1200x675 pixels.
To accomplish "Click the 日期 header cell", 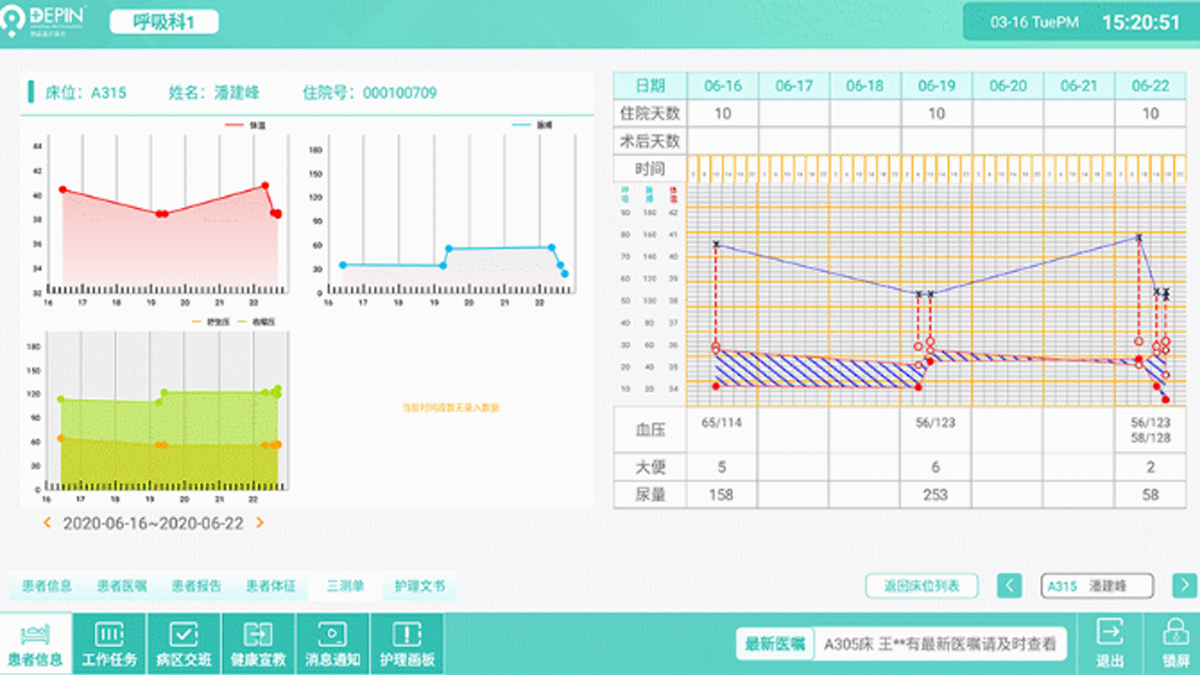I will [650, 86].
